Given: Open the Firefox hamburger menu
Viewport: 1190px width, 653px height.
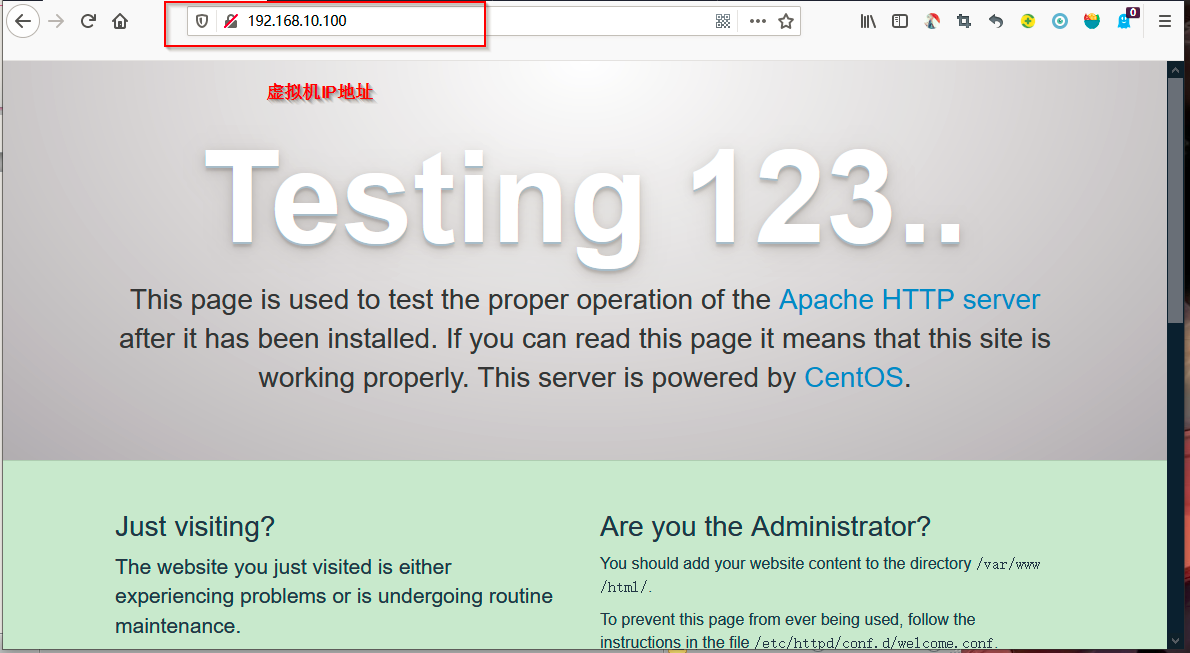Looking at the screenshot, I should 1165,21.
